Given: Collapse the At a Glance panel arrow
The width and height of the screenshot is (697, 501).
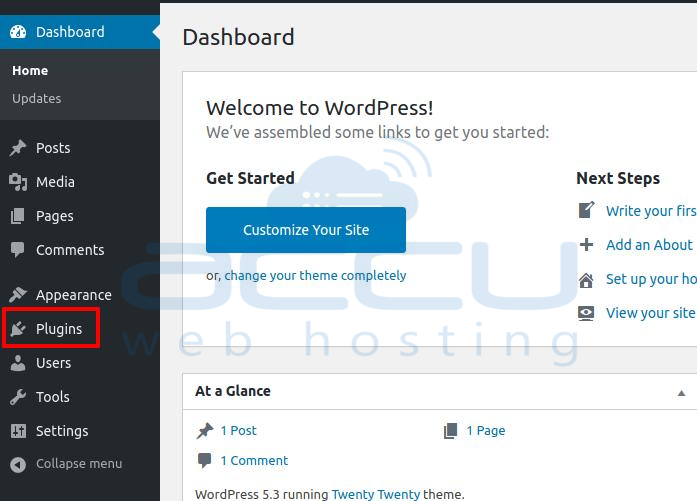Looking at the screenshot, I should point(681,393).
